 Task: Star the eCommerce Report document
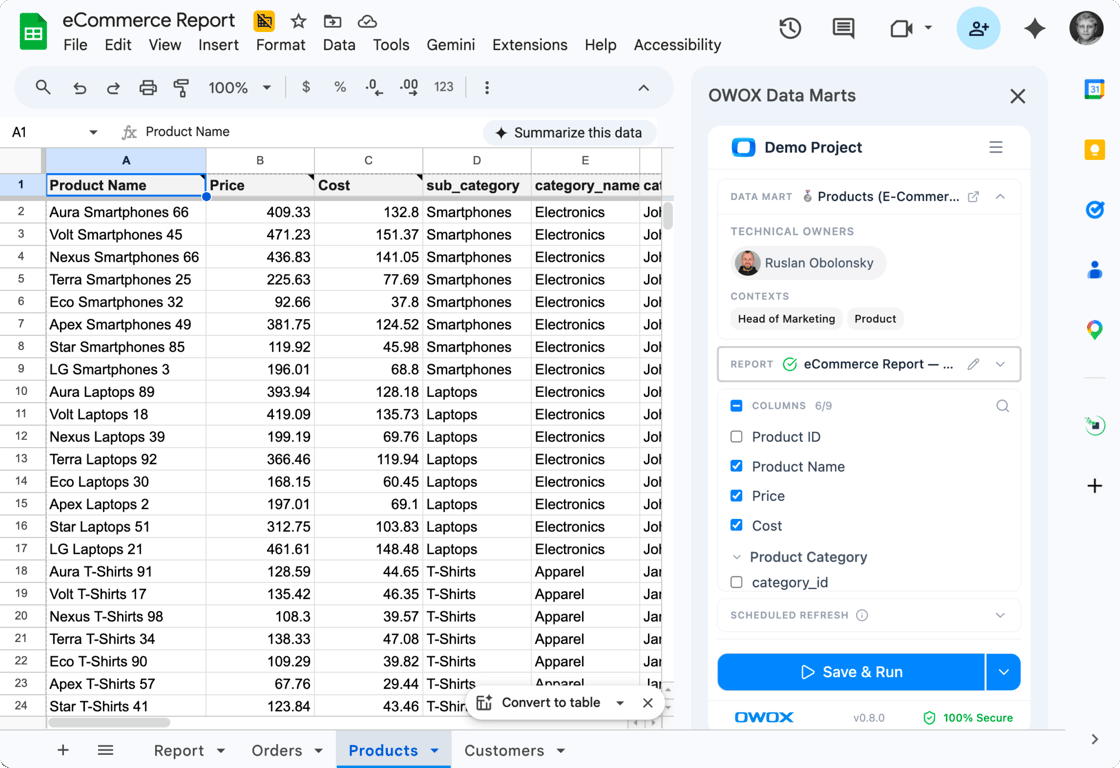tap(299, 21)
